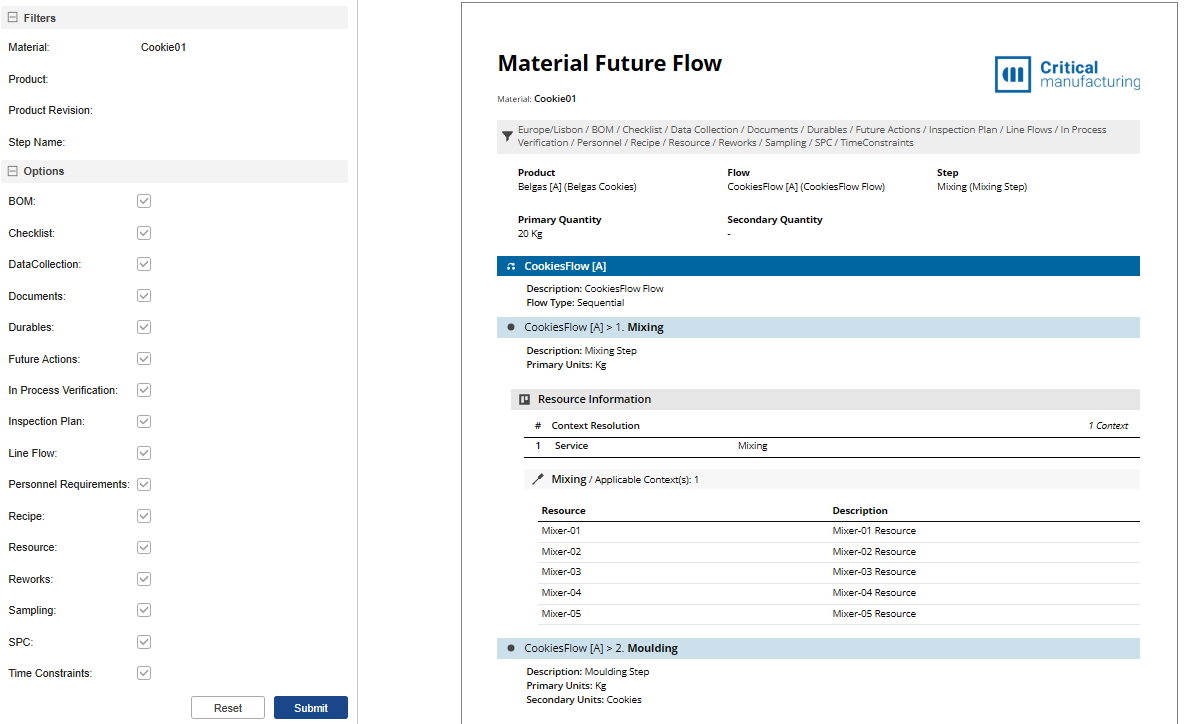Click 'Flow Type: Sequential' text
This screenshot has height=724, width=1198.
coord(575,303)
